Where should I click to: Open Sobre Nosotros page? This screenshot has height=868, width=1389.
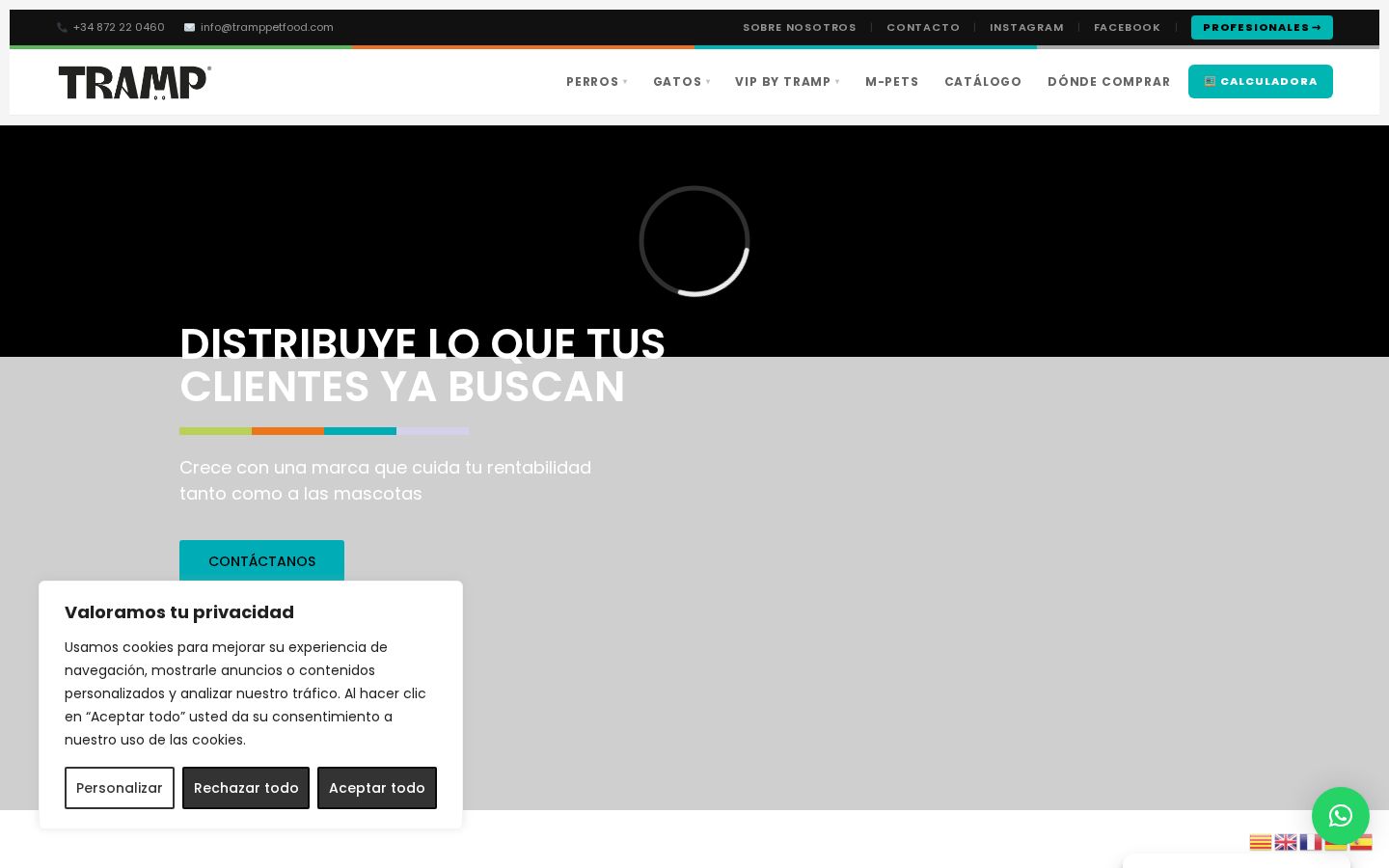point(800,27)
